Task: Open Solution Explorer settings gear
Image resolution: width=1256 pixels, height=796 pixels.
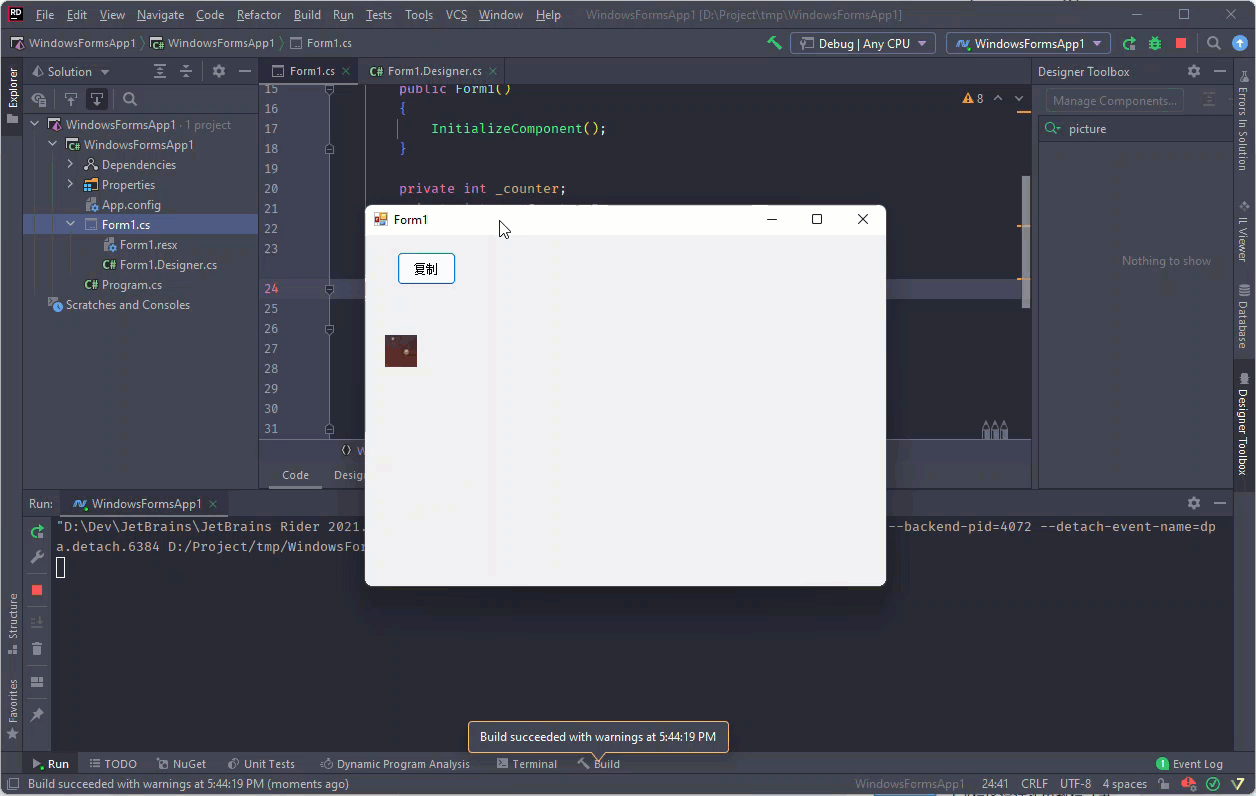Action: [x=219, y=71]
